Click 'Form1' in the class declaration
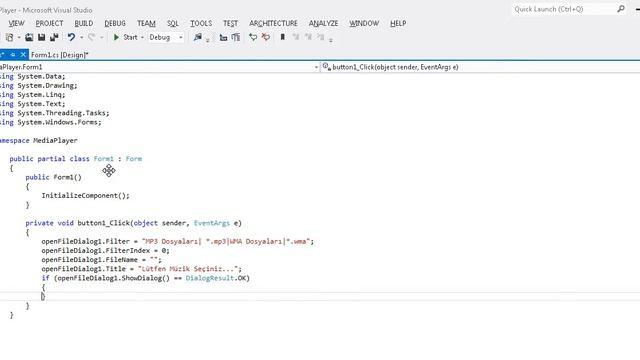The height and width of the screenshot is (360, 640). [104, 159]
